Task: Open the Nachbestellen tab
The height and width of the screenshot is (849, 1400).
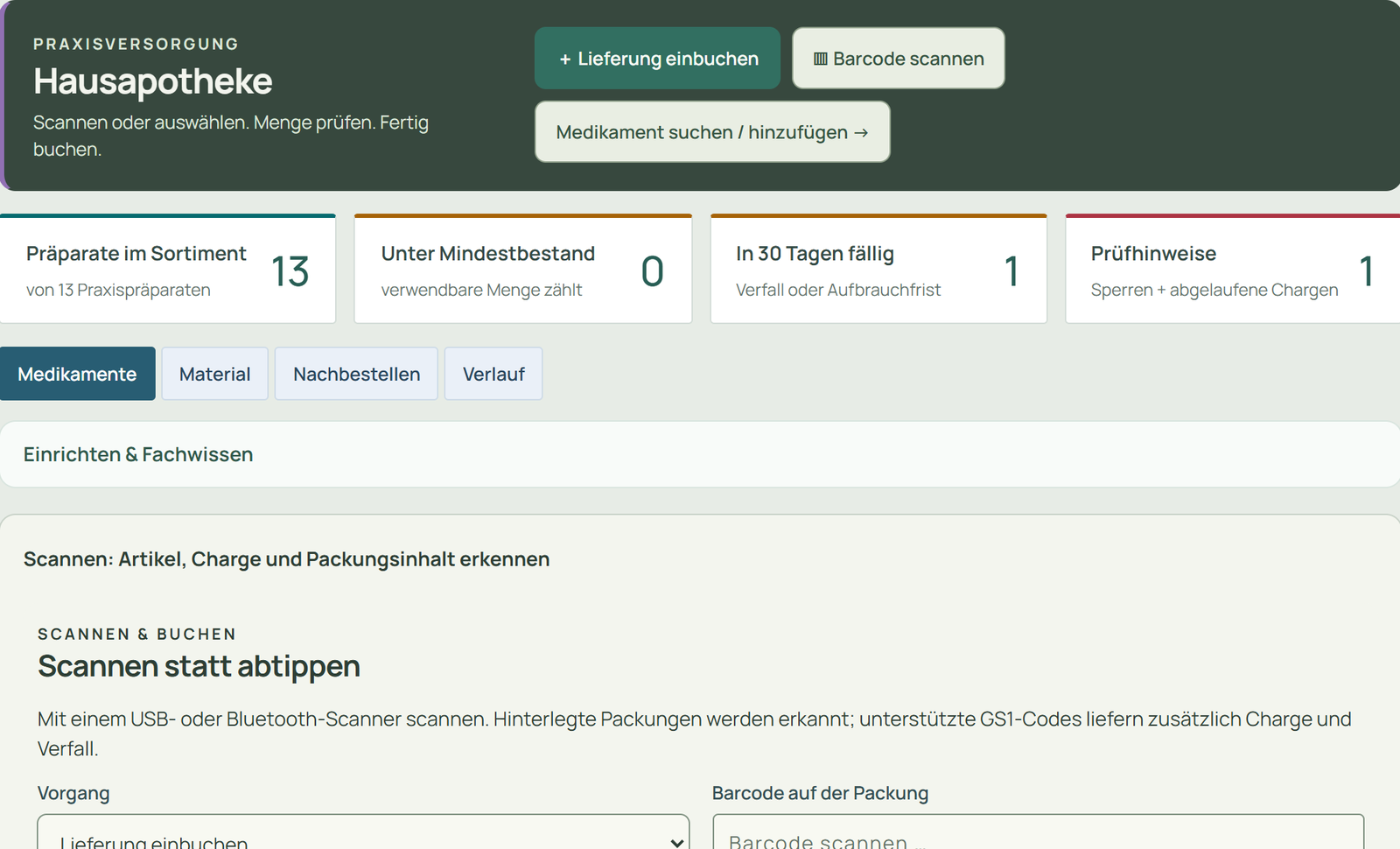Action: tap(356, 374)
